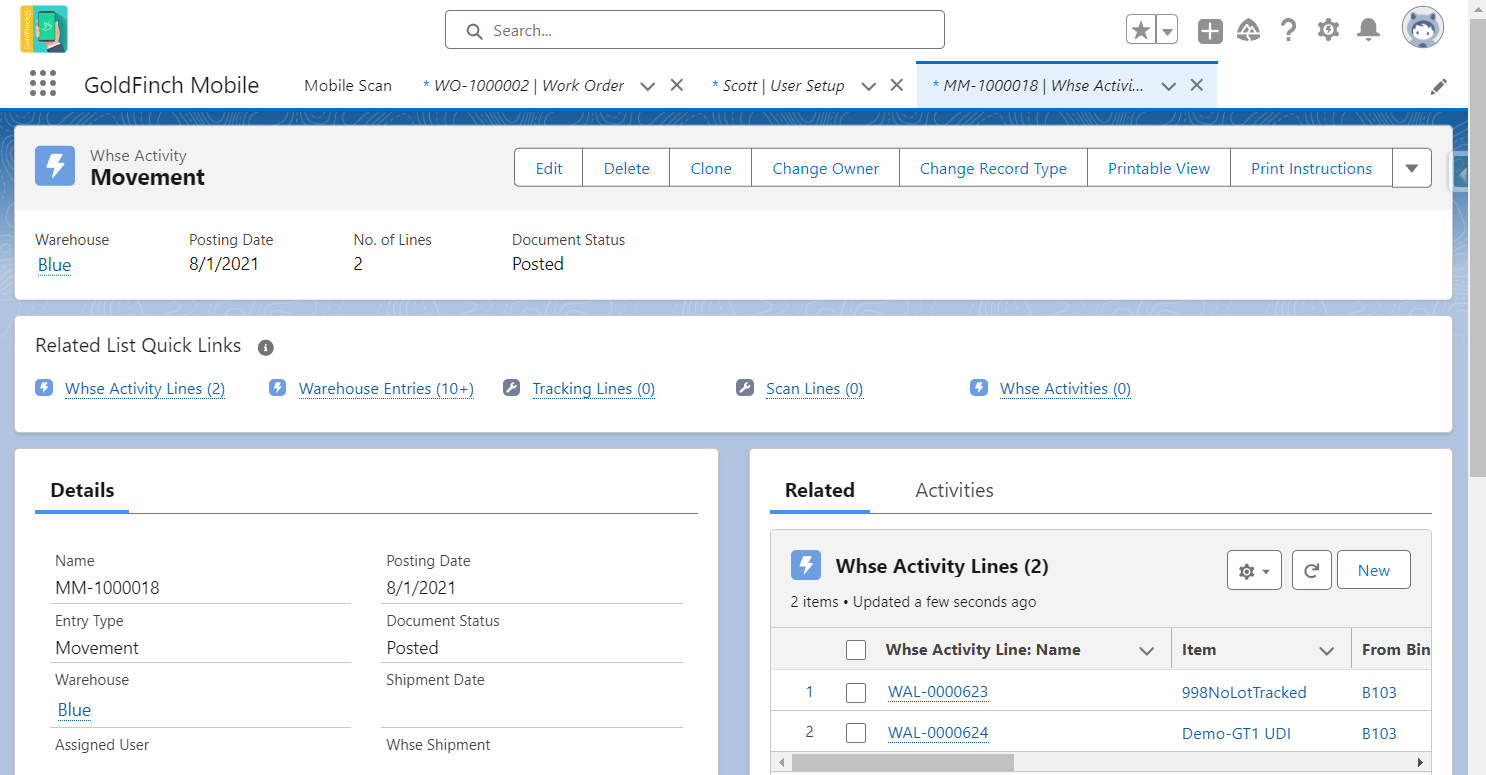Switch to the WO-1000002 Work Order tab
Screen dimensions: 1486x775
pyautogui.click(x=523, y=85)
